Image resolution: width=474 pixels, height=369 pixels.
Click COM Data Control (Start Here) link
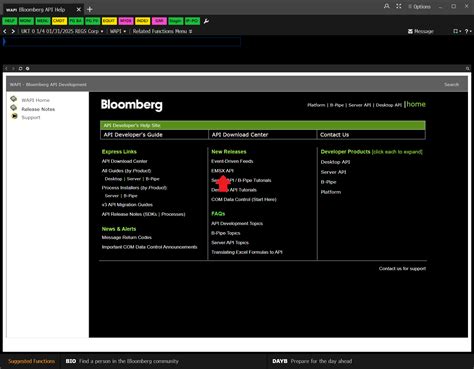click(244, 199)
